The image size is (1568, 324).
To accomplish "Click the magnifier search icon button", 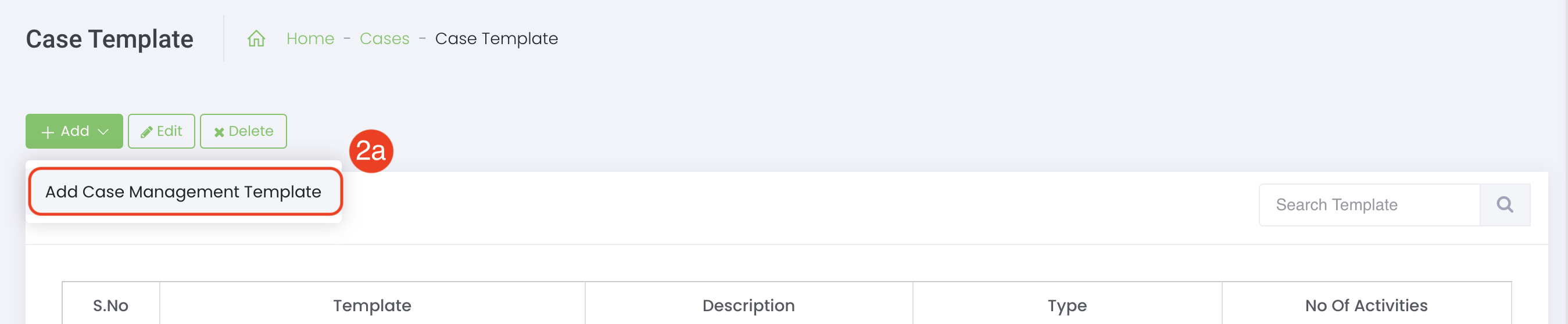I will click(x=1505, y=205).
